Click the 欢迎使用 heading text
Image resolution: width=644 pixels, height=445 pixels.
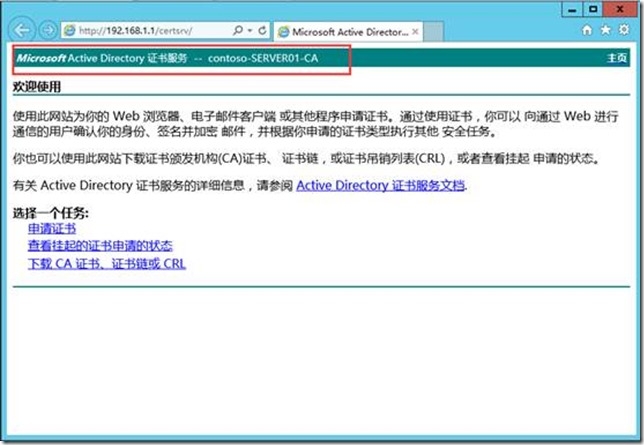click(37, 87)
